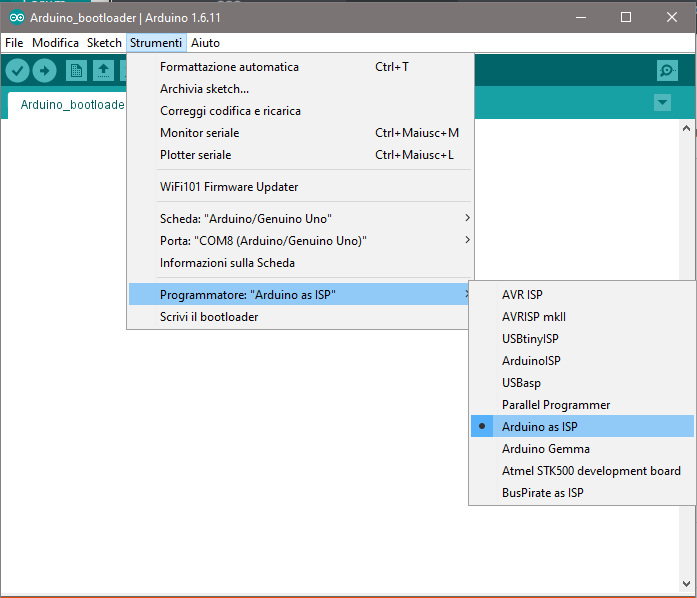Open the Serial Monitor magnifier icon
Screen dimensions: 697x598
point(667,70)
